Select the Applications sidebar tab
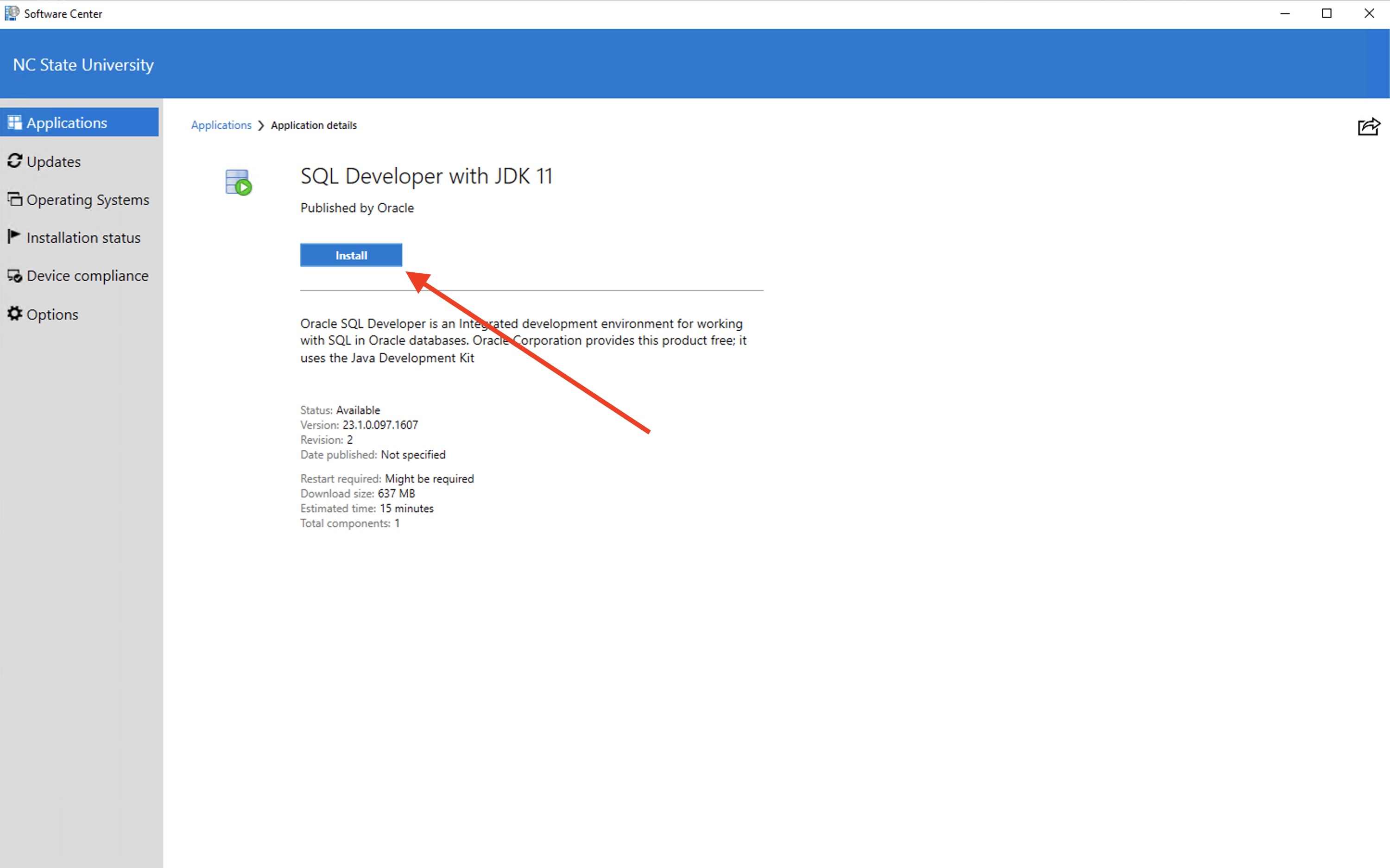Image resolution: width=1390 pixels, height=868 pixels. click(67, 123)
